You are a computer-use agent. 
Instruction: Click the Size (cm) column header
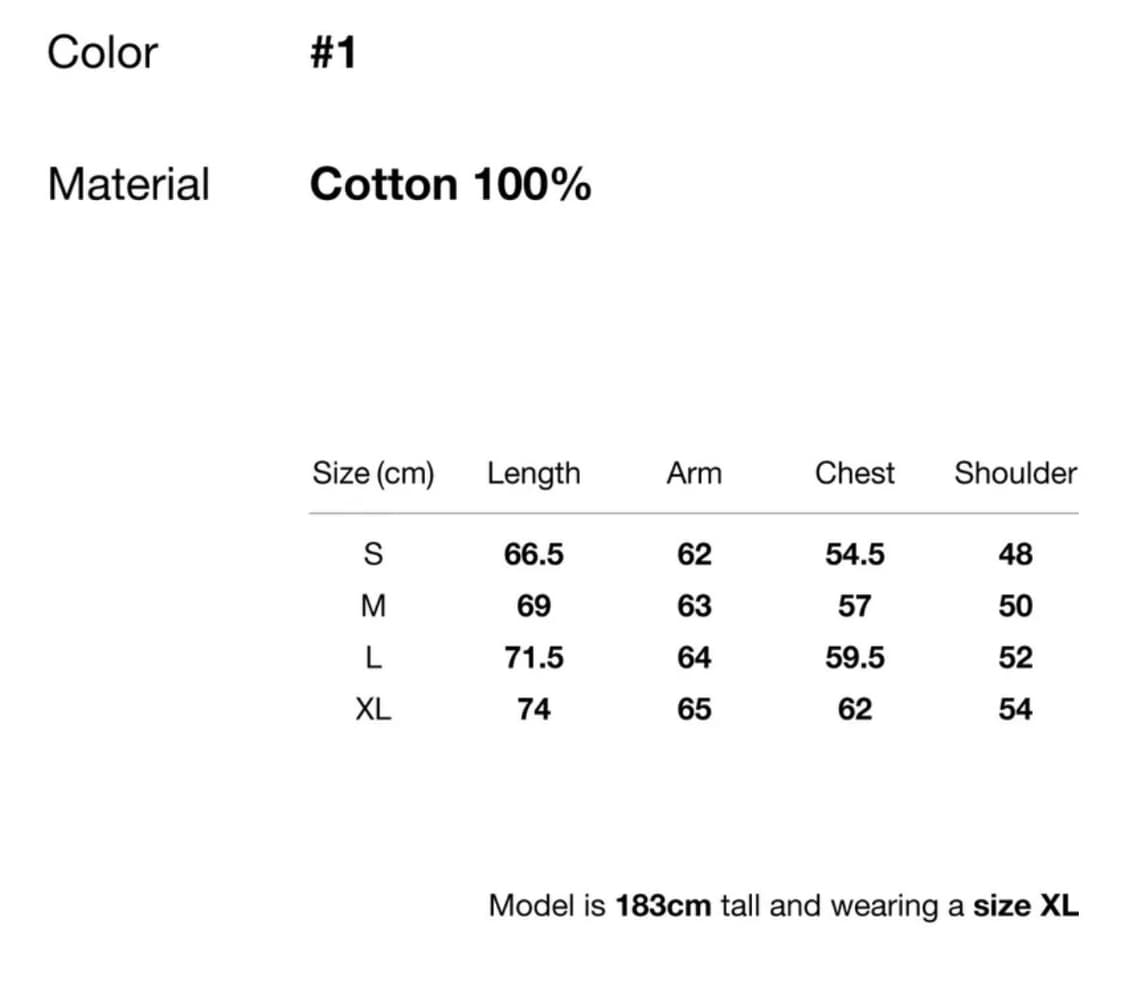coord(373,473)
